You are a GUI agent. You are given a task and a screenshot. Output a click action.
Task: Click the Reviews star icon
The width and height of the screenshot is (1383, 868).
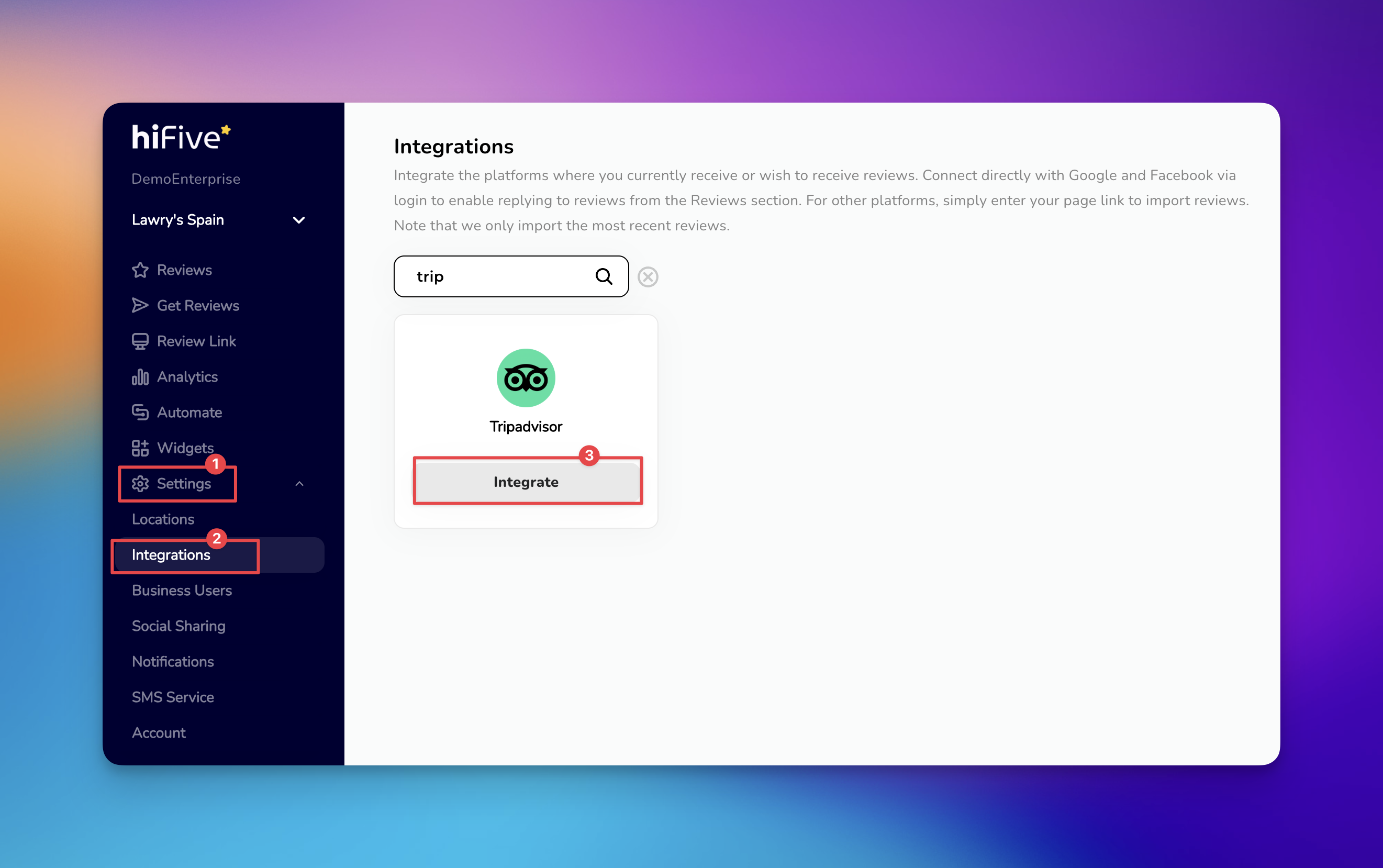click(140, 270)
